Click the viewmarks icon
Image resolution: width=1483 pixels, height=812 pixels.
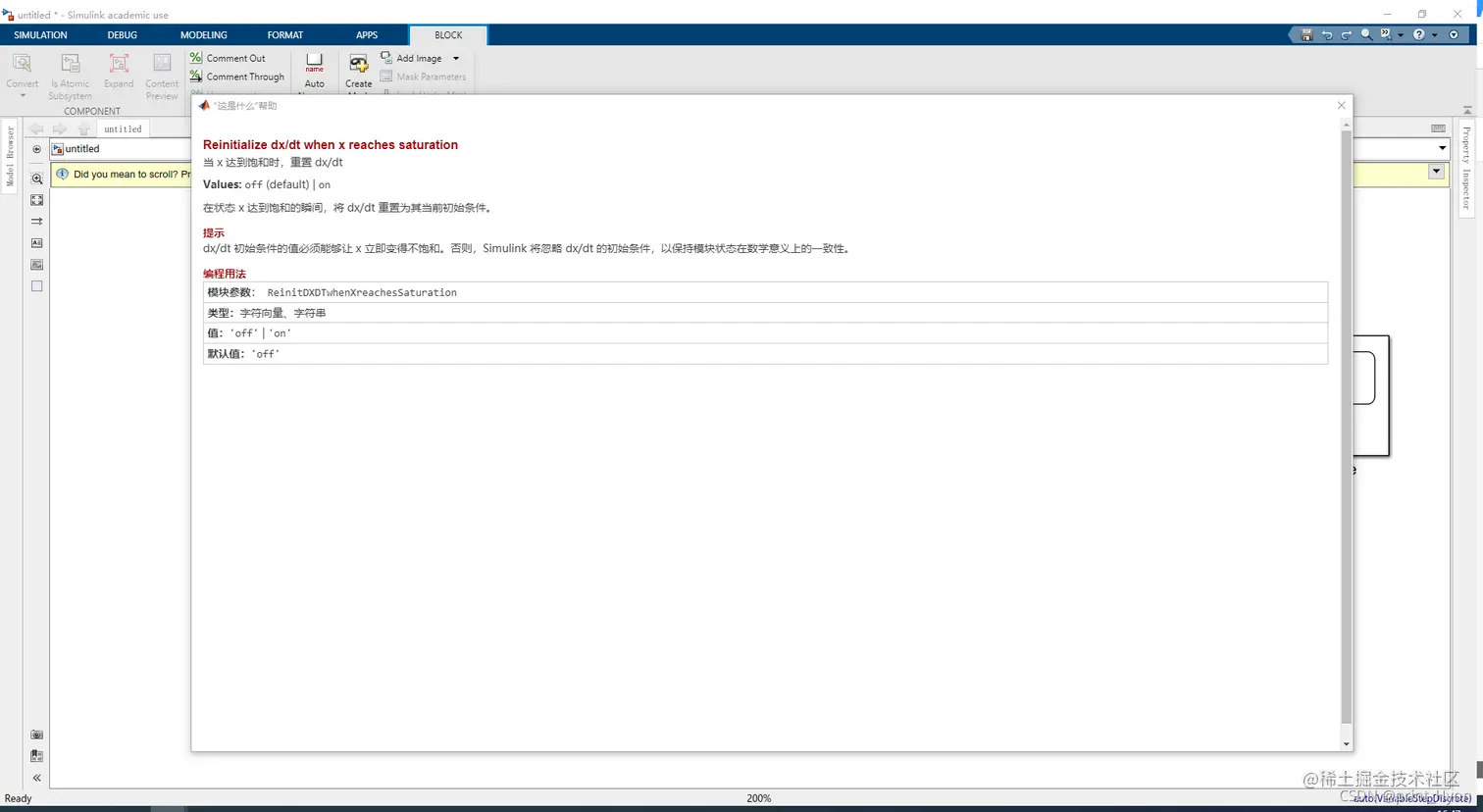[36, 756]
